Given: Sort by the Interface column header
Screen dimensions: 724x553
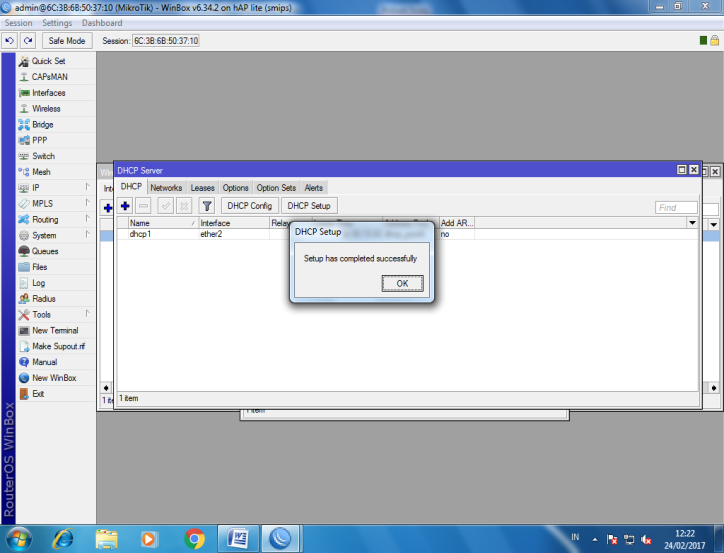Looking at the screenshot, I should [234, 223].
